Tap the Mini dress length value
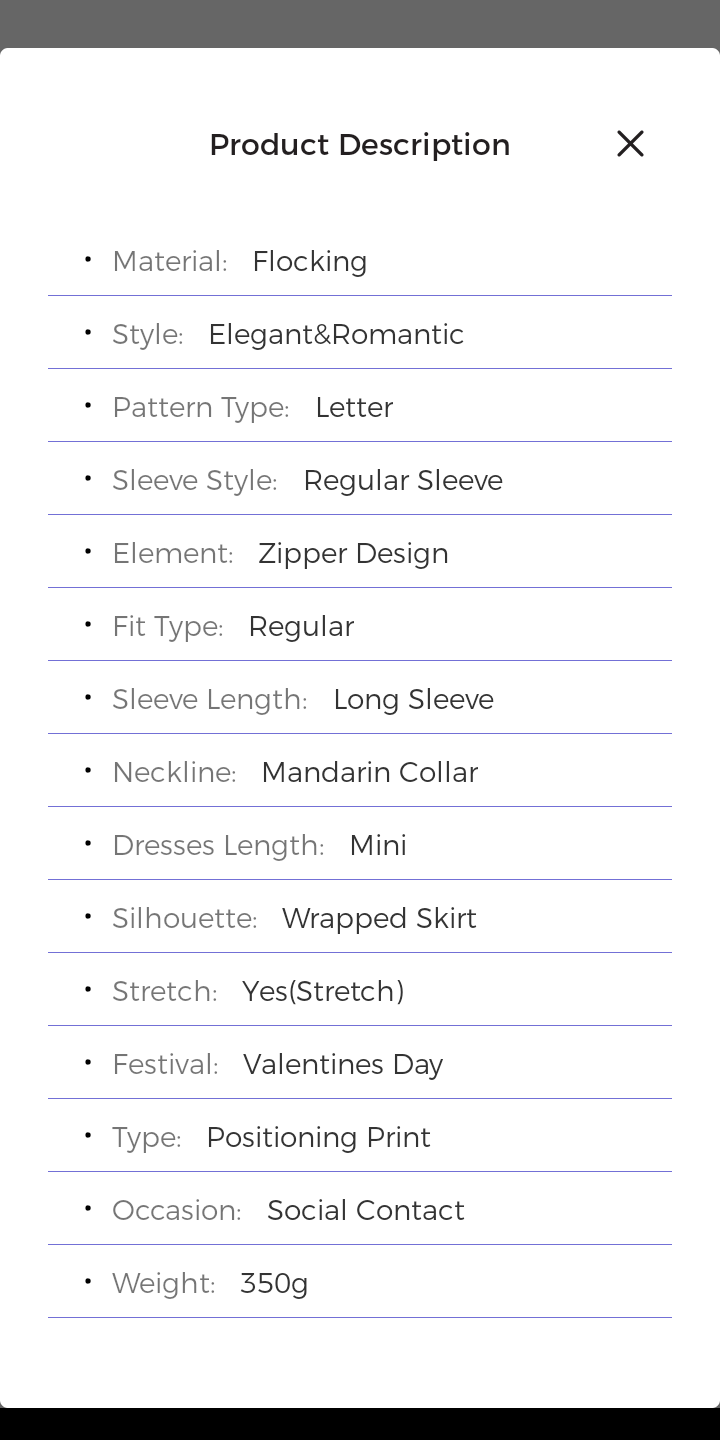This screenshot has width=720, height=1440. click(x=378, y=845)
